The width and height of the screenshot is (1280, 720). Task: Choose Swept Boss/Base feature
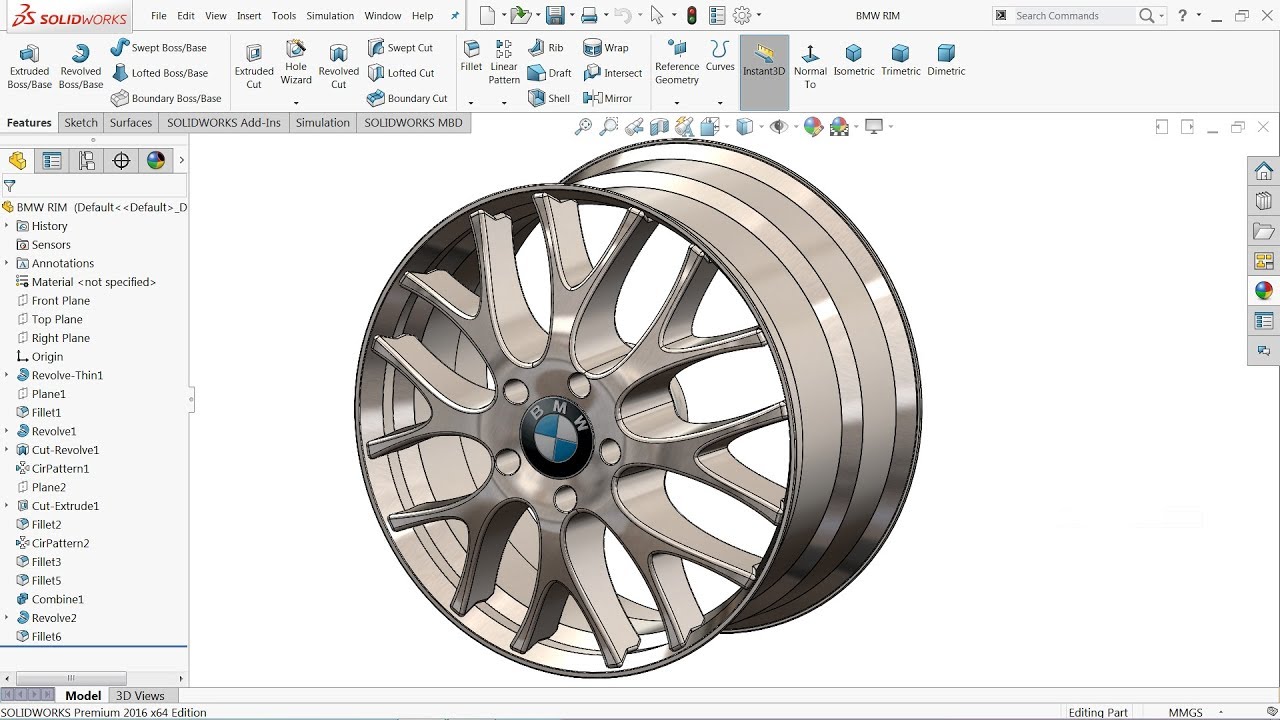coord(158,47)
